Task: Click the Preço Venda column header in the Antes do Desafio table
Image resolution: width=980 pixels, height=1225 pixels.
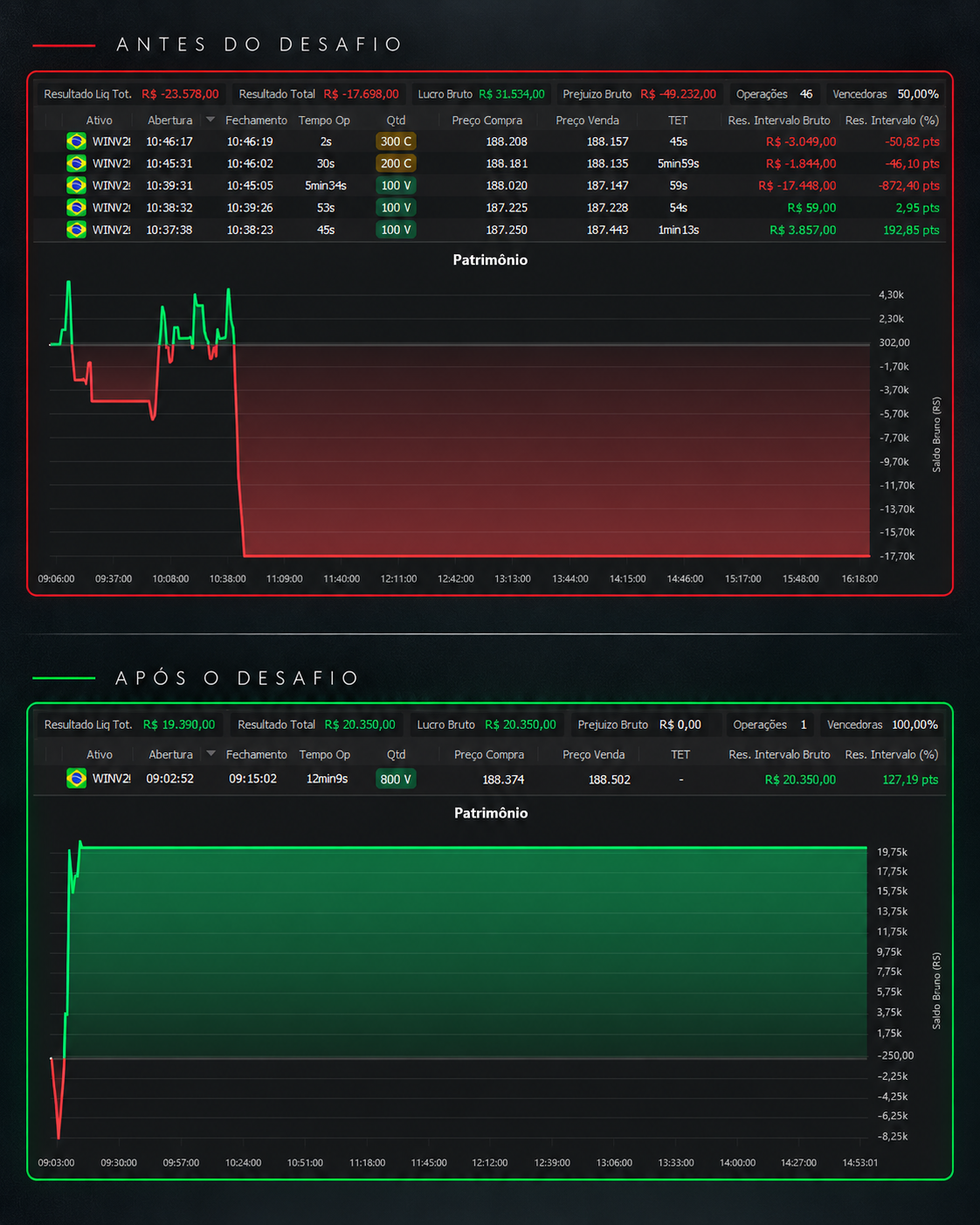Action: point(587,121)
